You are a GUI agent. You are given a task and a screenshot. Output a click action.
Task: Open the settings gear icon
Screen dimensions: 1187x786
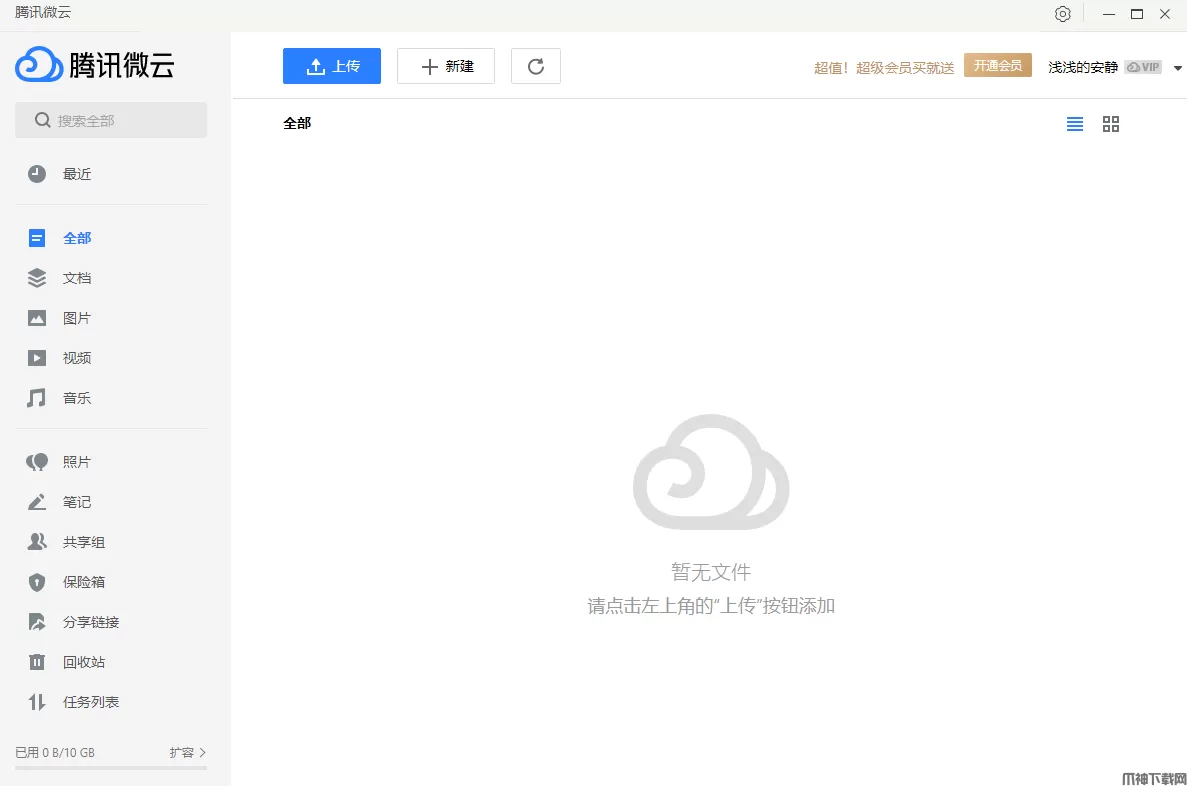click(1062, 14)
